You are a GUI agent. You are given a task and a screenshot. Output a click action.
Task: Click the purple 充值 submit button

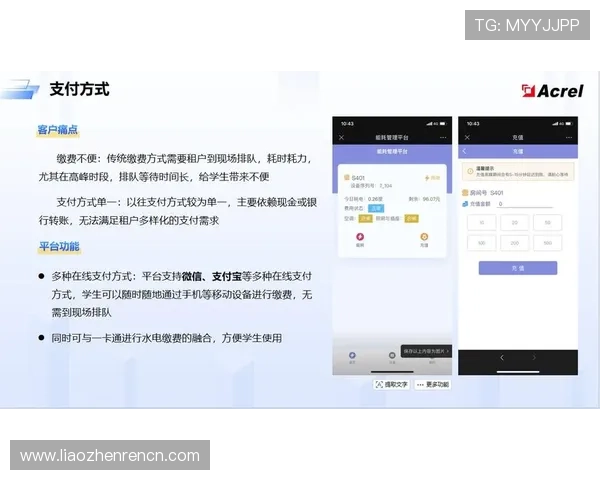point(518,268)
